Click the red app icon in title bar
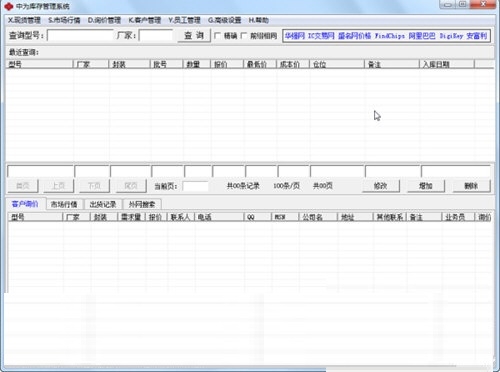The height and width of the screenshot is (372, 500). click(x=8, y=6)
